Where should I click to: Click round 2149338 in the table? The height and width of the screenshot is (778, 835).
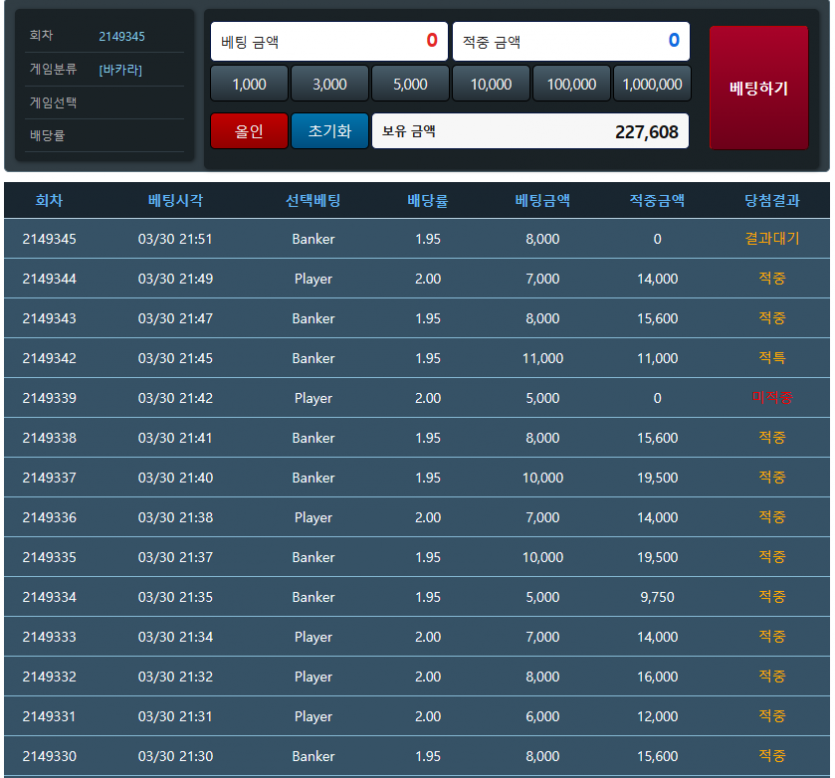[49, 438]
